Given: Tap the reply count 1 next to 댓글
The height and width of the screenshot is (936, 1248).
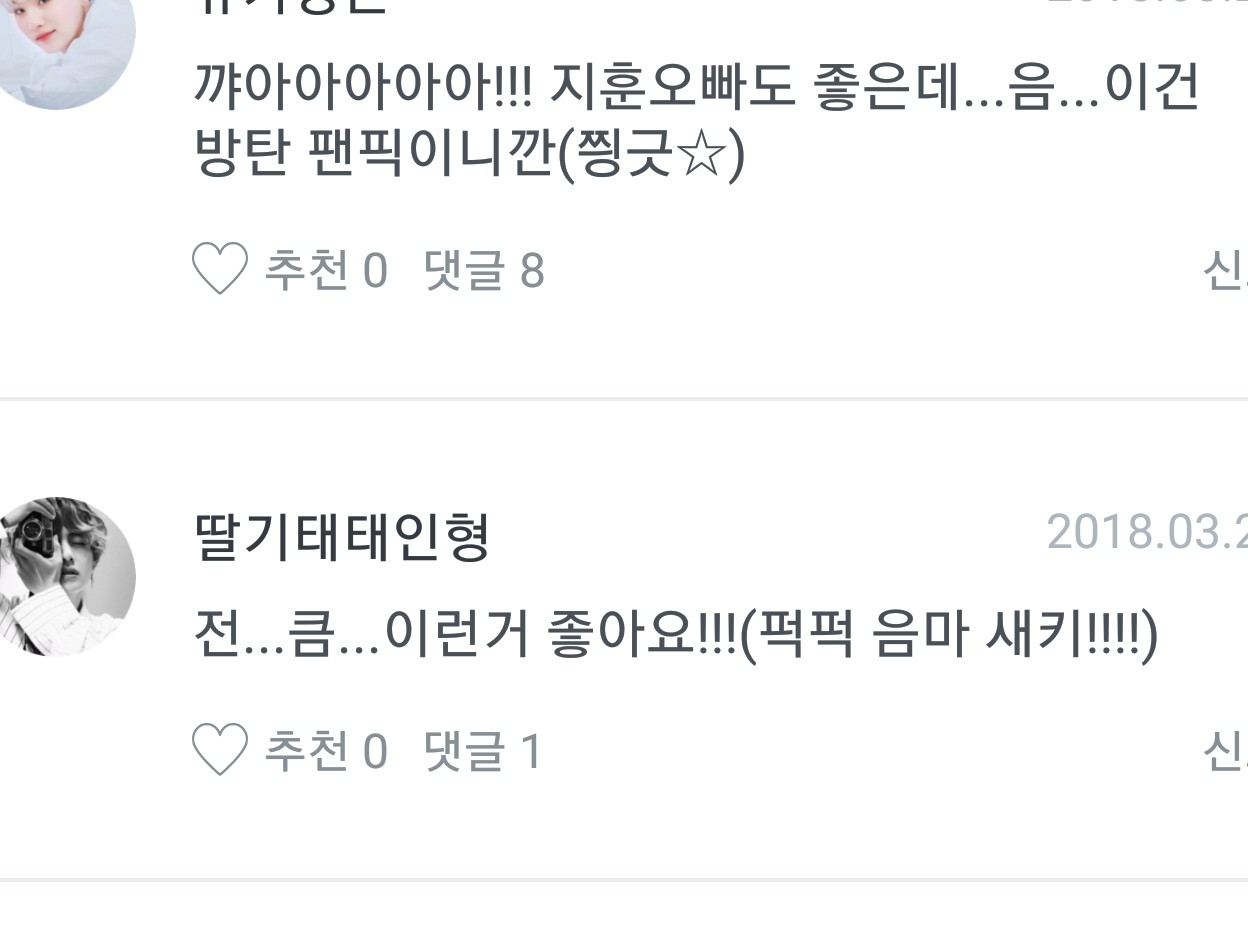Looking at the screenshot, I should coord(531,751).
